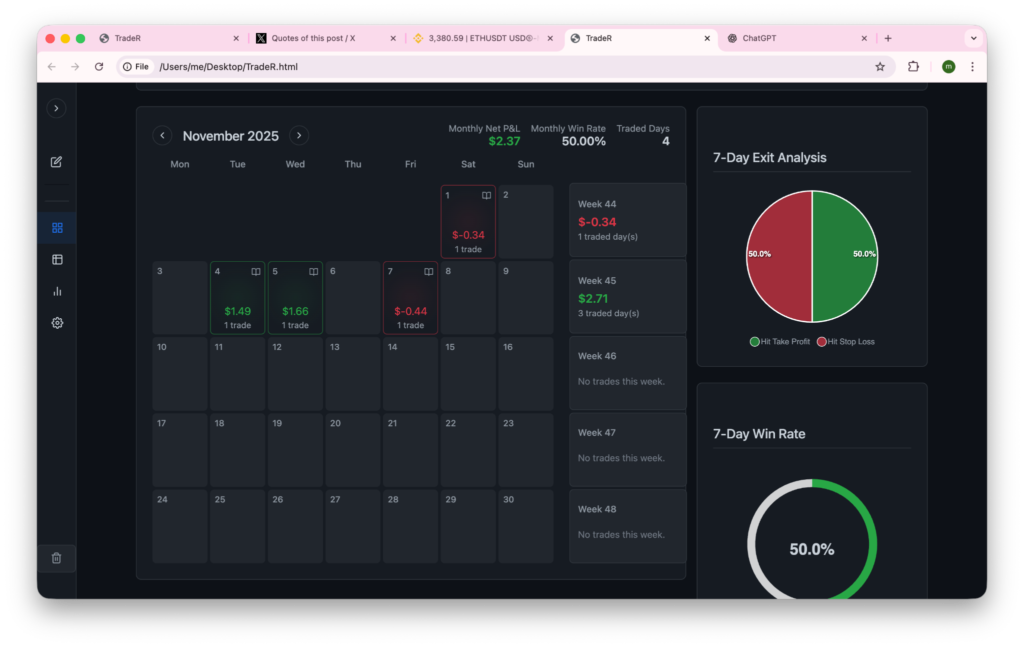Open journal book icon on November 1
The width and height of the screenshot is (1024, 648).
tap(486, 195)
